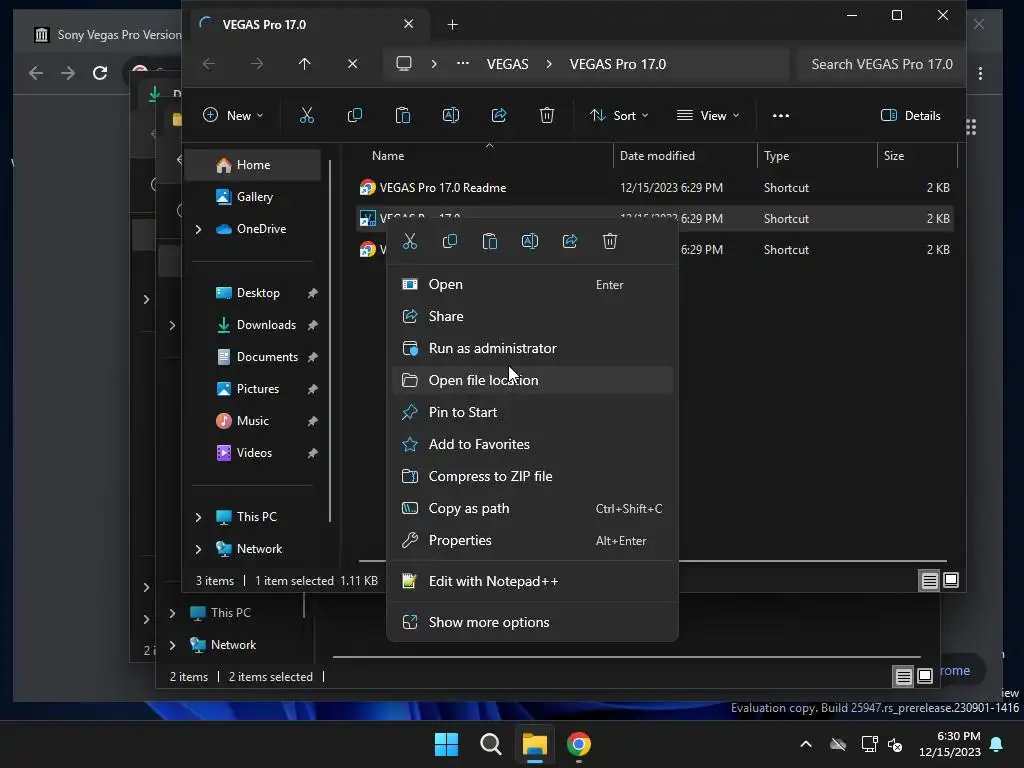Click VEGAS Pro 17.0 breadcrumb
This screenshot has height=768, width=1024.
click(x=618, y=64)
